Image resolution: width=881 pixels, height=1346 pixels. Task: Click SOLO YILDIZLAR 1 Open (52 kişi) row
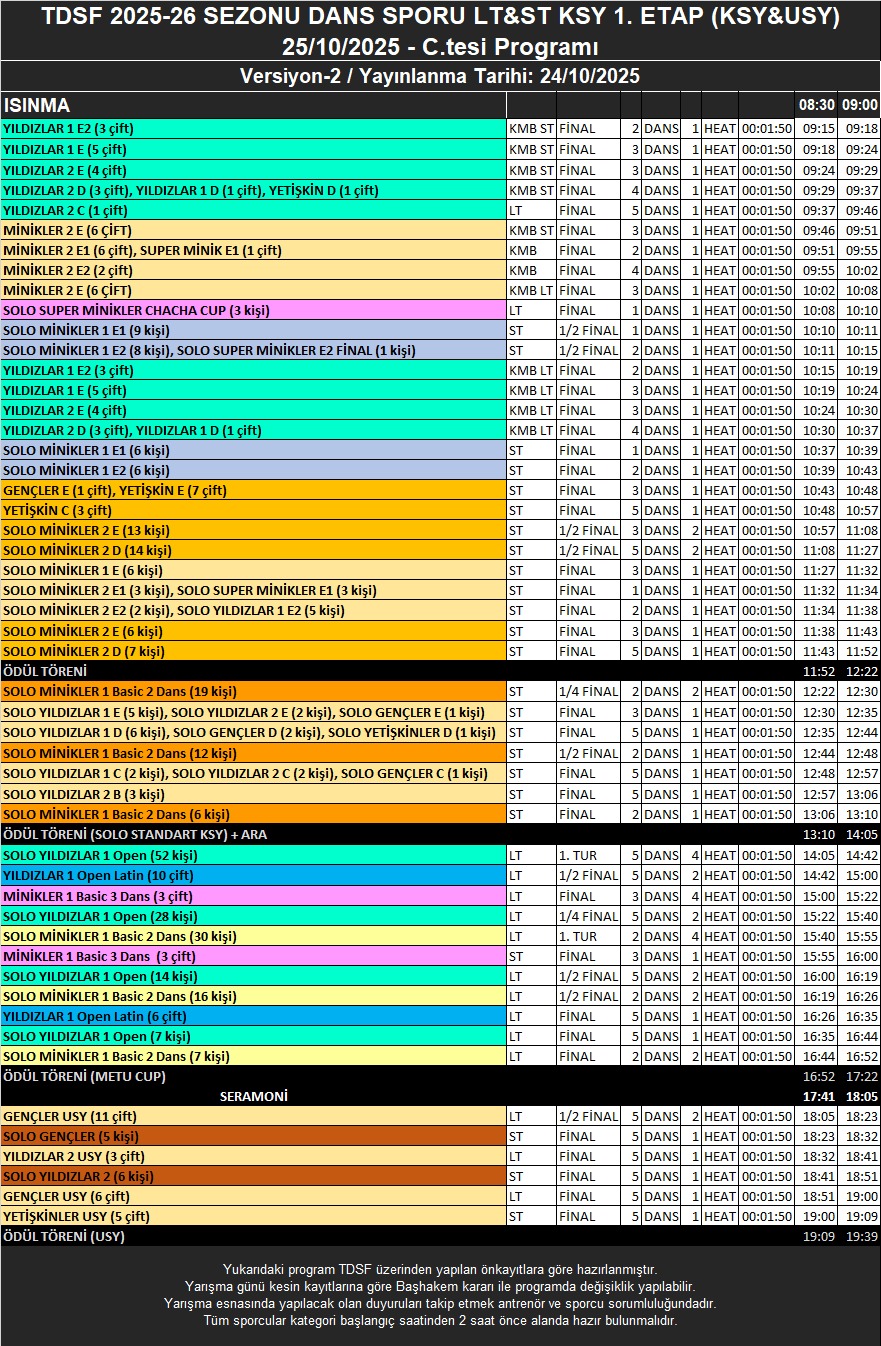[100, 855]
